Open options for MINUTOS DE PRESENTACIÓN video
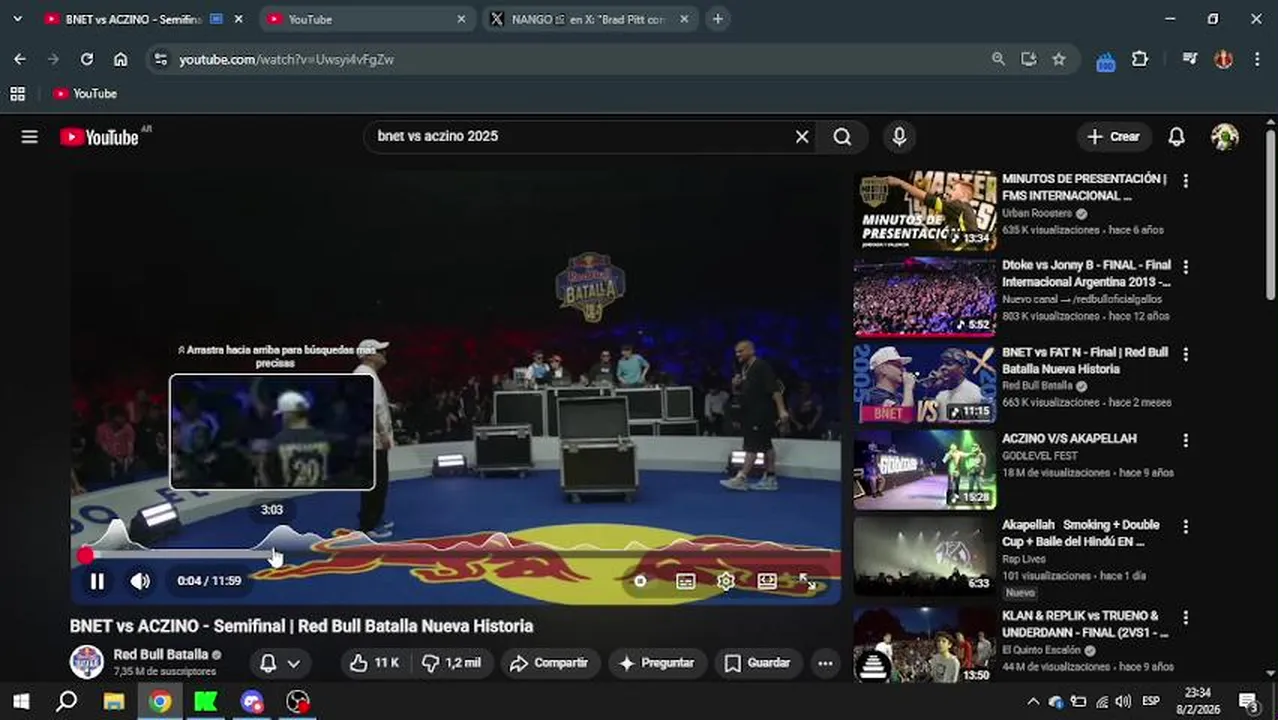Image resolution: width=1278 pixels, height=720 pixels. (1185, 181)
